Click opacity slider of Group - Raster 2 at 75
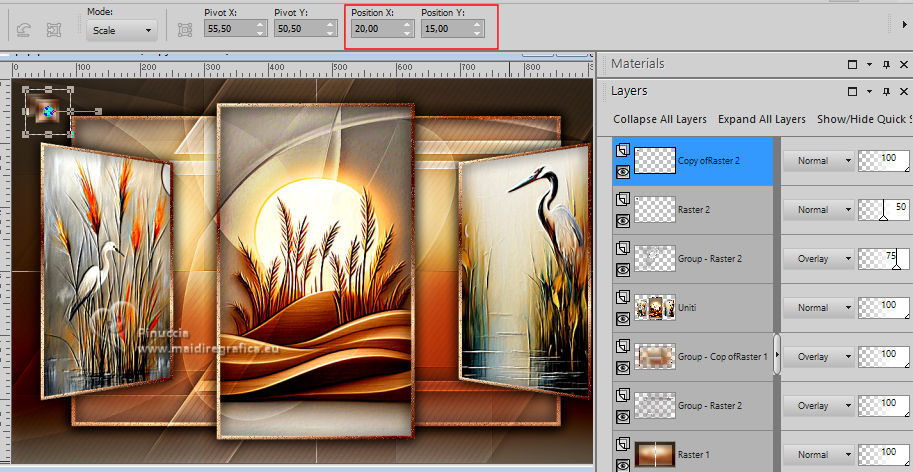913x472 pixels. 883,258
